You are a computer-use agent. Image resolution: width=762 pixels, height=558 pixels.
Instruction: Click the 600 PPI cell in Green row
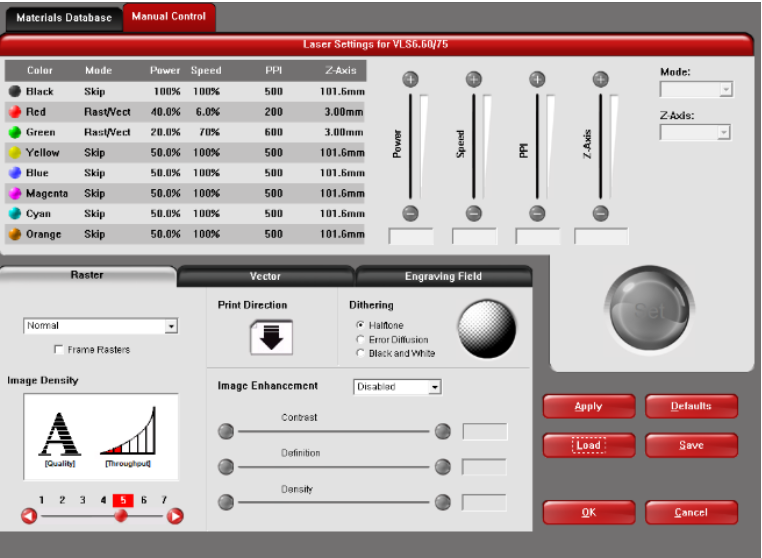click(274, 132)
